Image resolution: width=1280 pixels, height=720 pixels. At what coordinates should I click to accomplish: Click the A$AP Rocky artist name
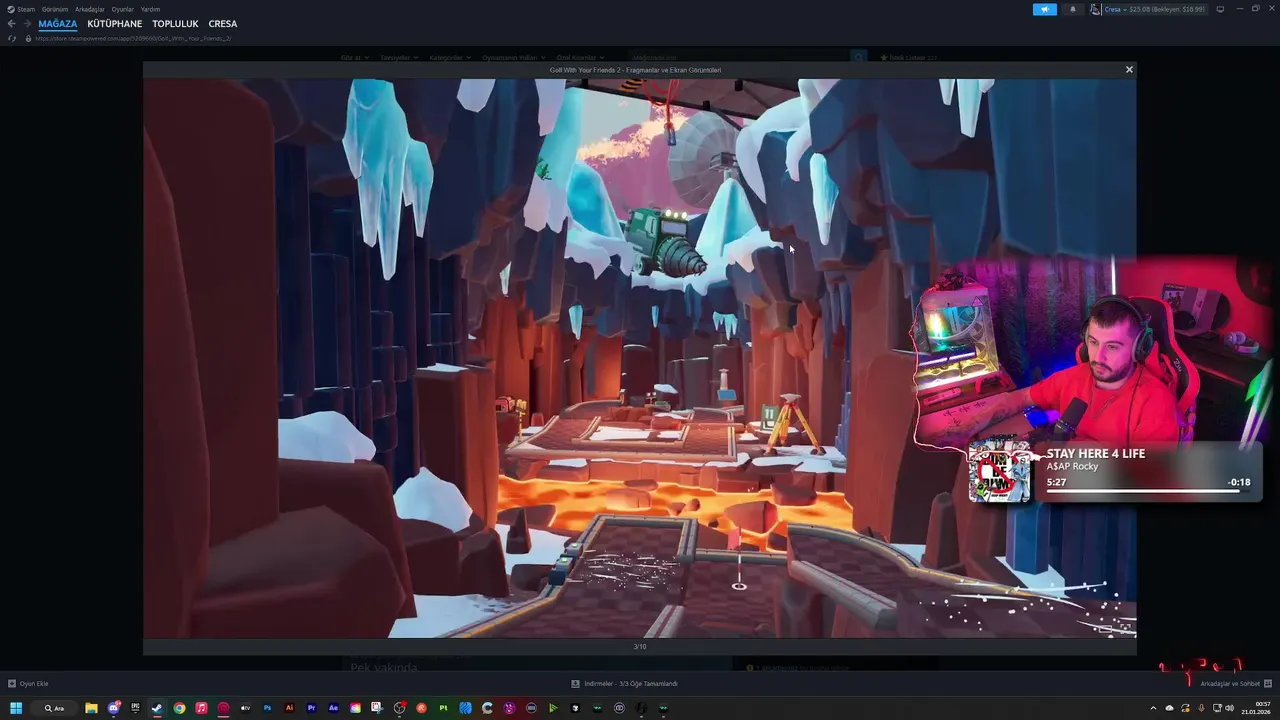point(1072,467)
